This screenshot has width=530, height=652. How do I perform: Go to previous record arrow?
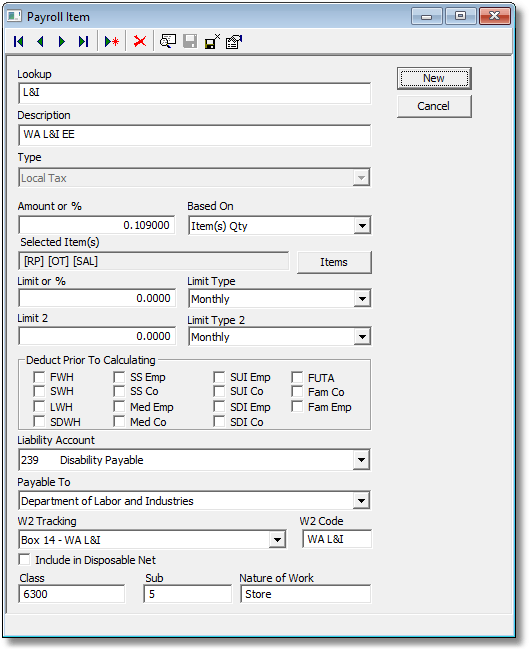pos(40,42)
